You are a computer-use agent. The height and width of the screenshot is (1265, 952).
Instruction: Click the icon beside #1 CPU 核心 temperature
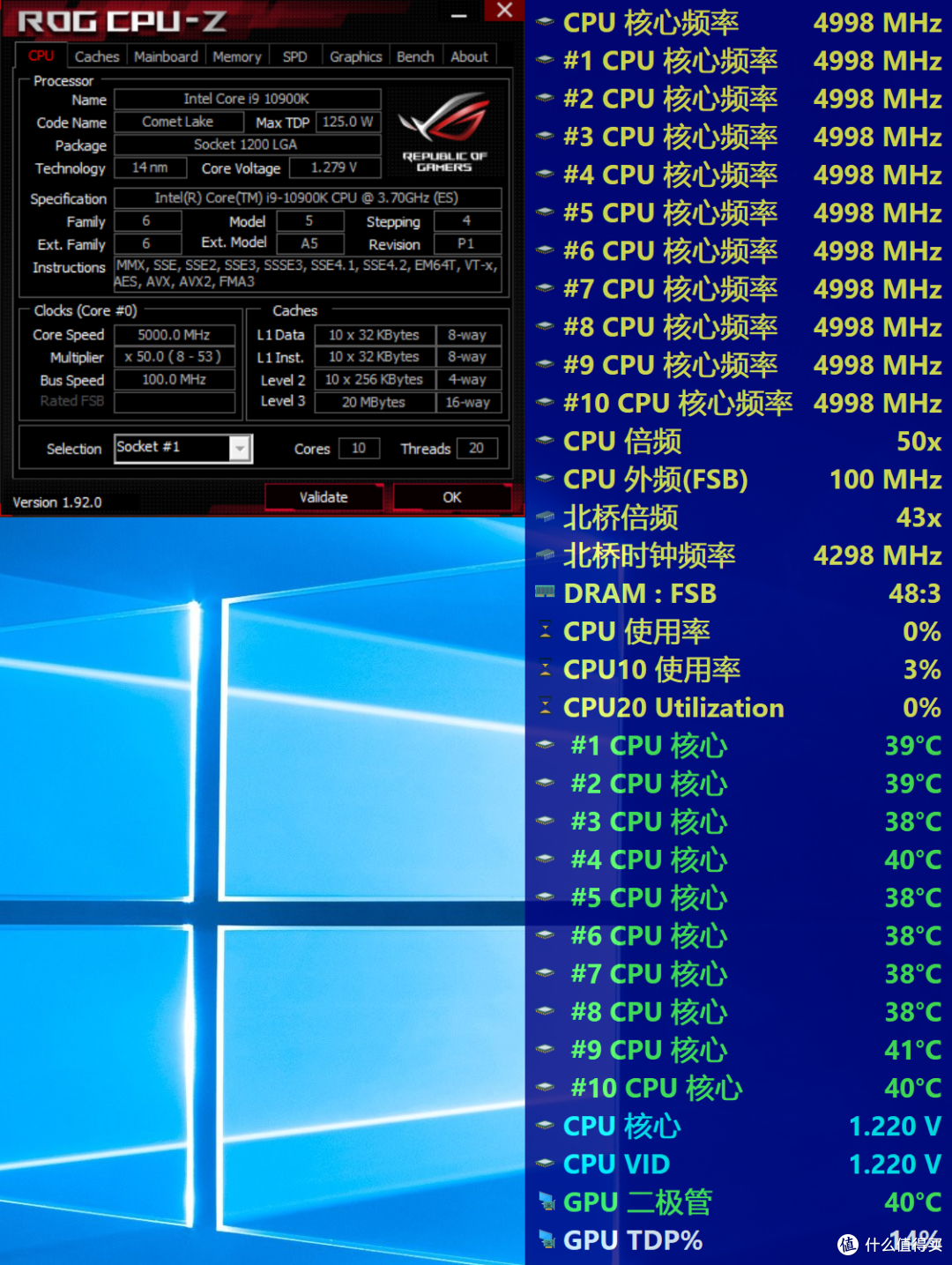[x=545, y=745]
